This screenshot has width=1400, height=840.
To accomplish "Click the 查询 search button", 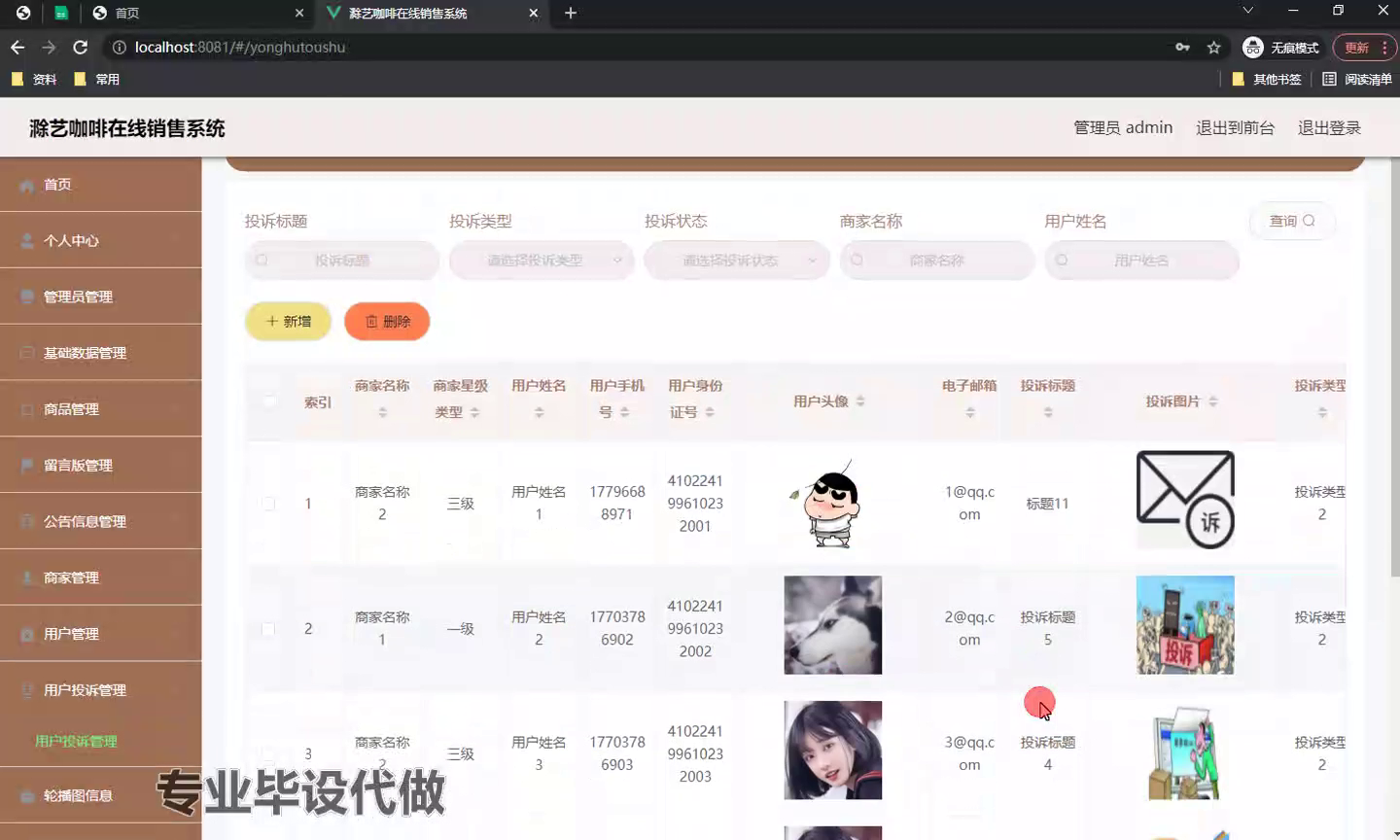I will [1292, 221].
